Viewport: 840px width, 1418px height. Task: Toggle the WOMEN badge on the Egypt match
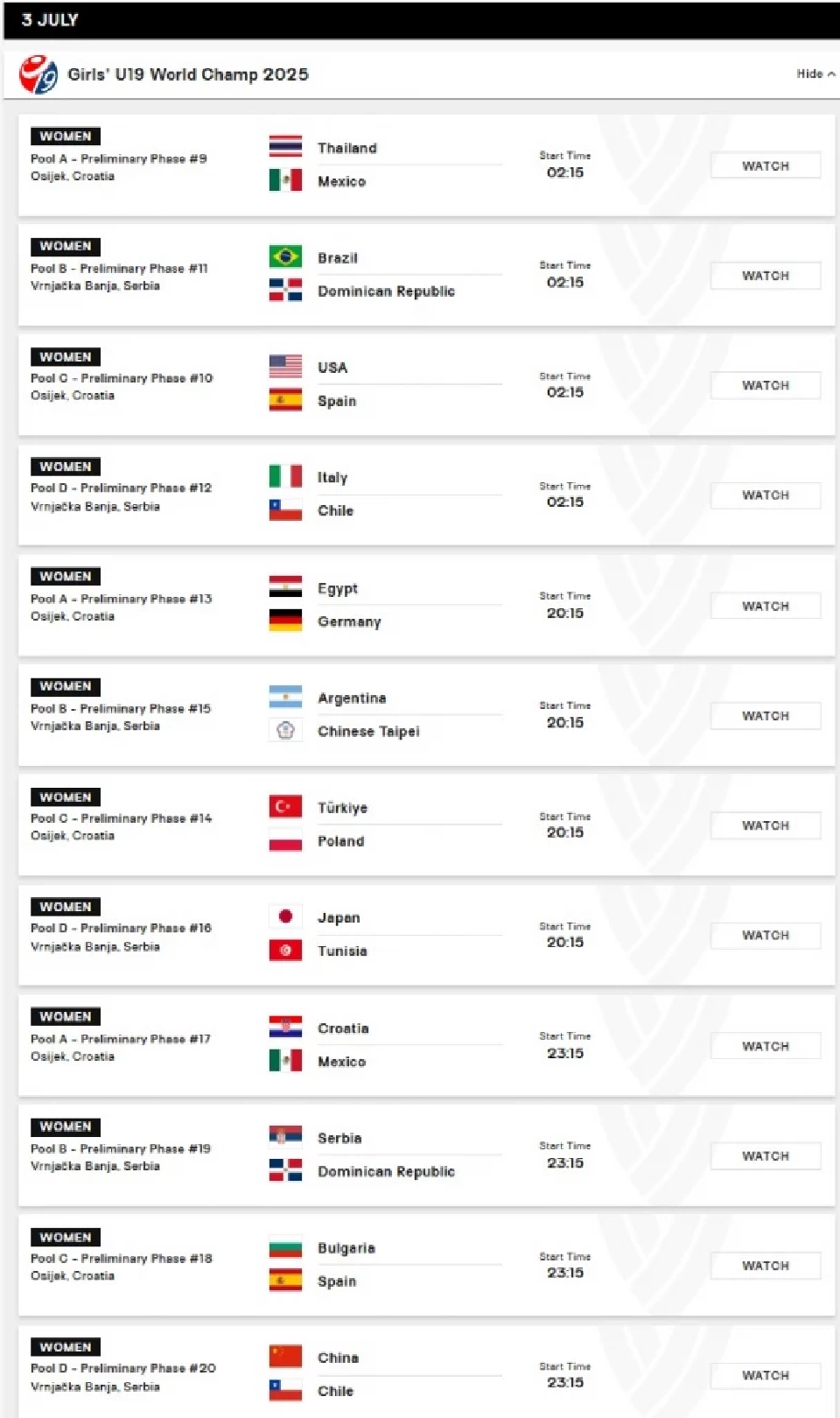65,576
